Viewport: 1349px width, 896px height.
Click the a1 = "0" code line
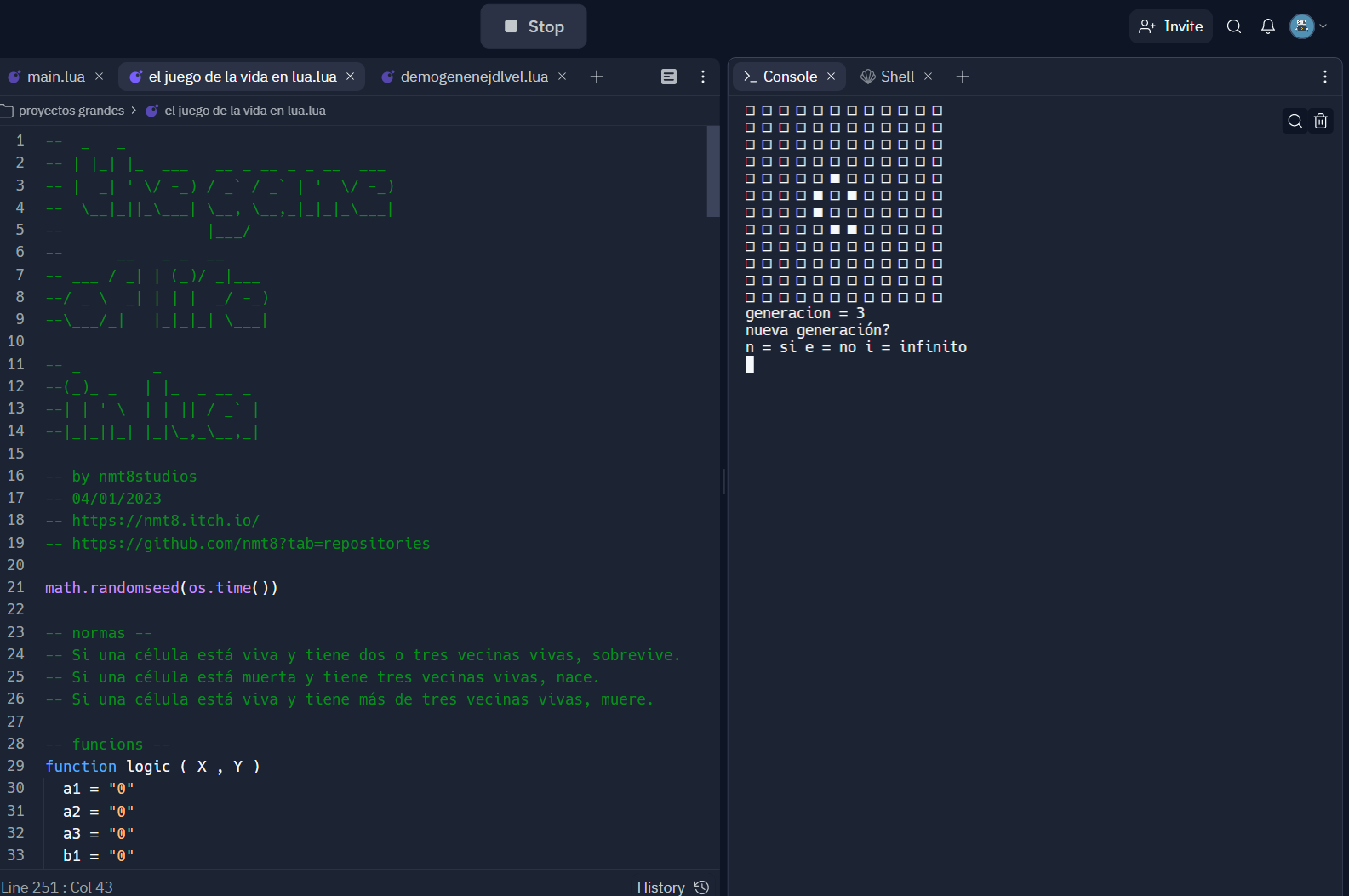tap(99, 789)
